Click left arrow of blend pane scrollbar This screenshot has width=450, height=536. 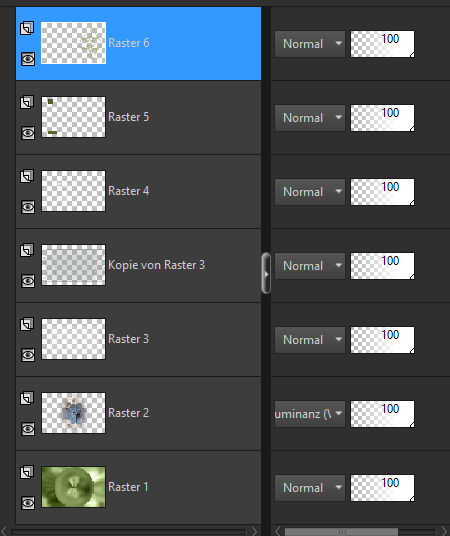(x=278, y=531)
